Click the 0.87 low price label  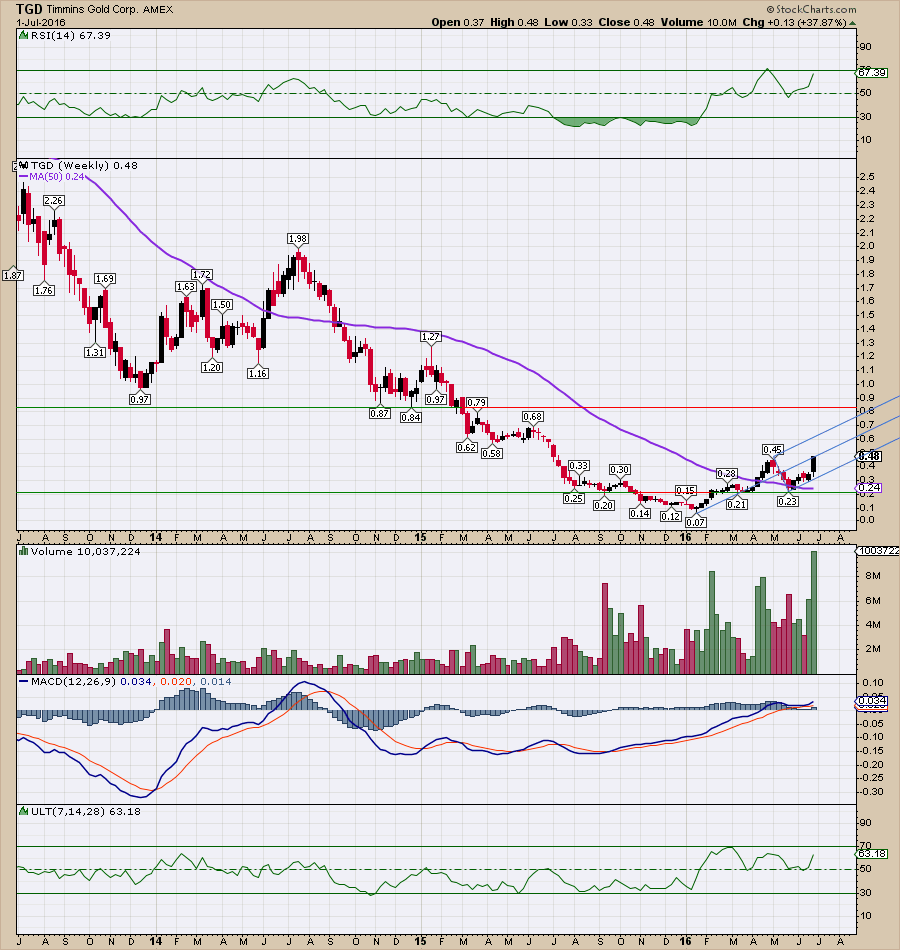tap(379, 413)
